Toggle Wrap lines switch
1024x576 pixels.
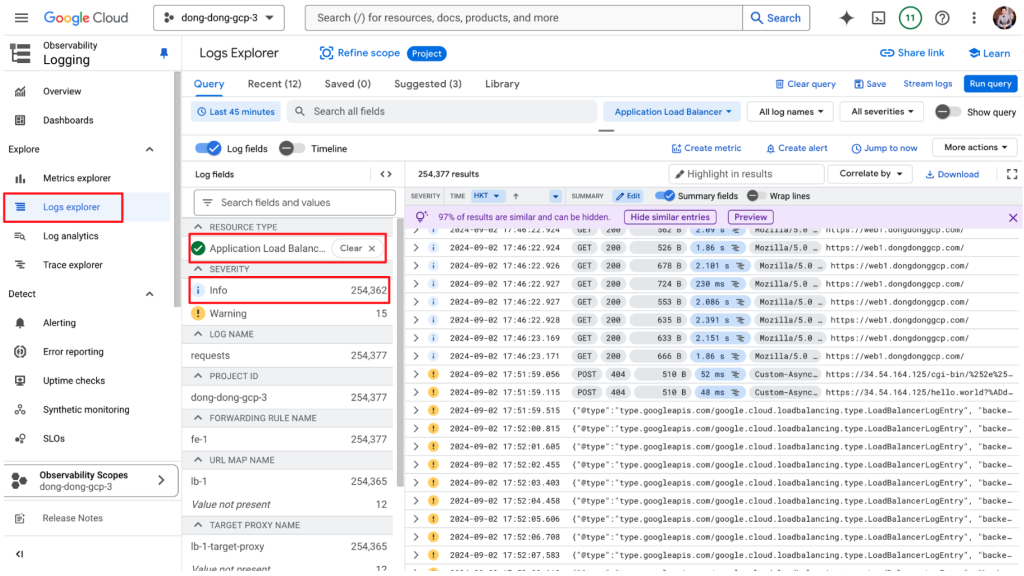click(x=756, y=195)
